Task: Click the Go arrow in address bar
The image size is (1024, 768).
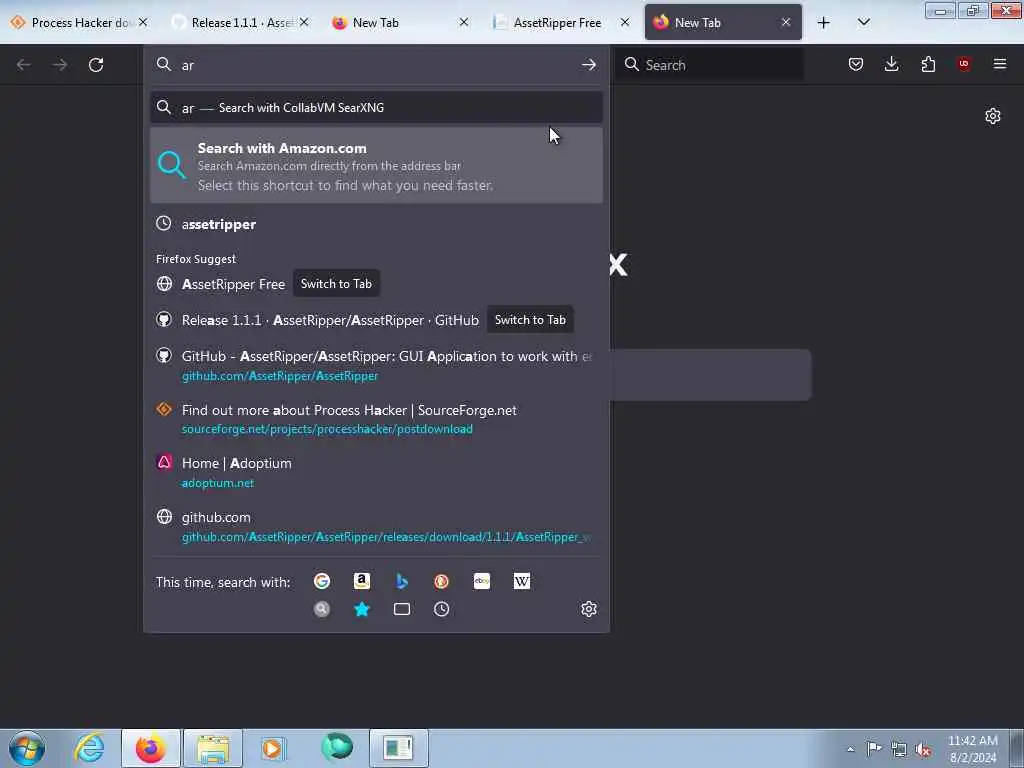Action: (x=588, y=65)
